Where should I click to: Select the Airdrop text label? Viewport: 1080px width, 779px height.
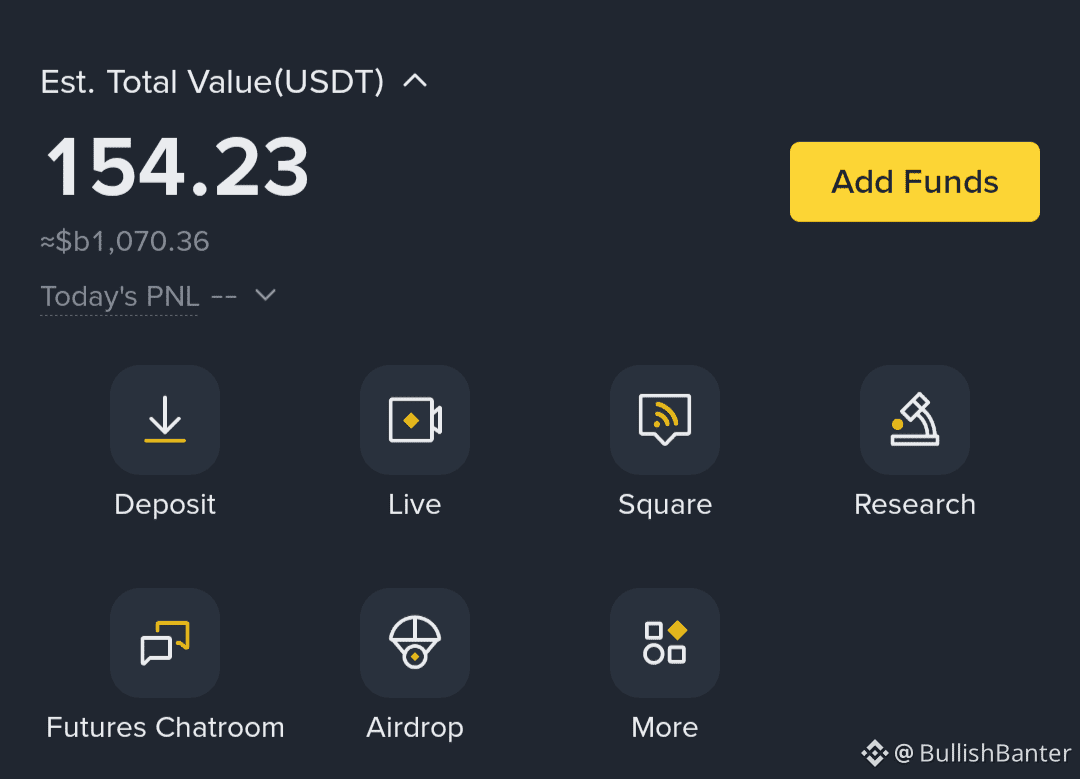[x=415, y=728]
